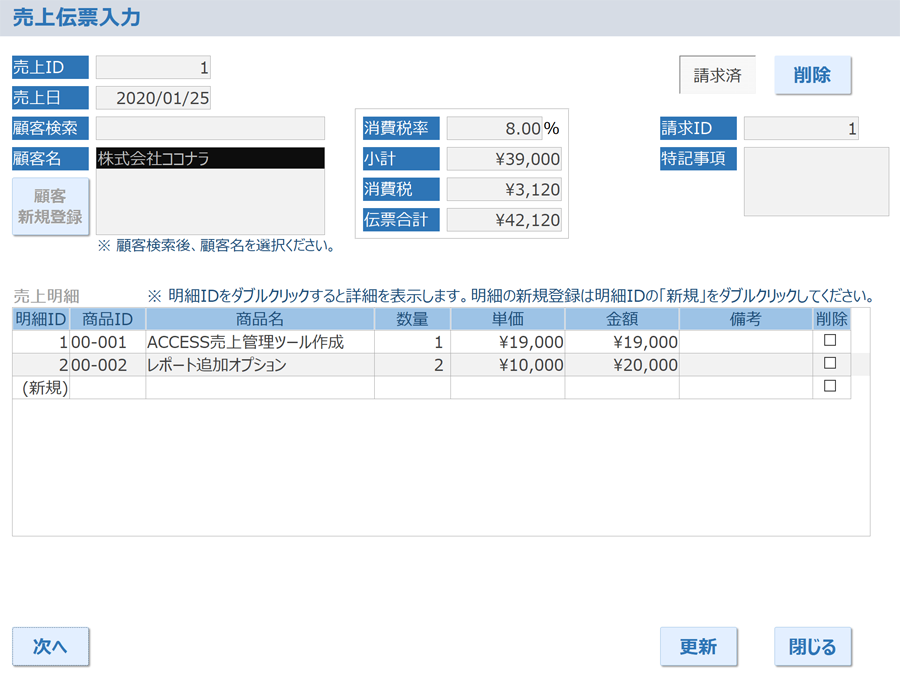The height and width of the screenshot is (683, 900).
Task: Close the form with 閉じる button
Action: tap(812, 646)
